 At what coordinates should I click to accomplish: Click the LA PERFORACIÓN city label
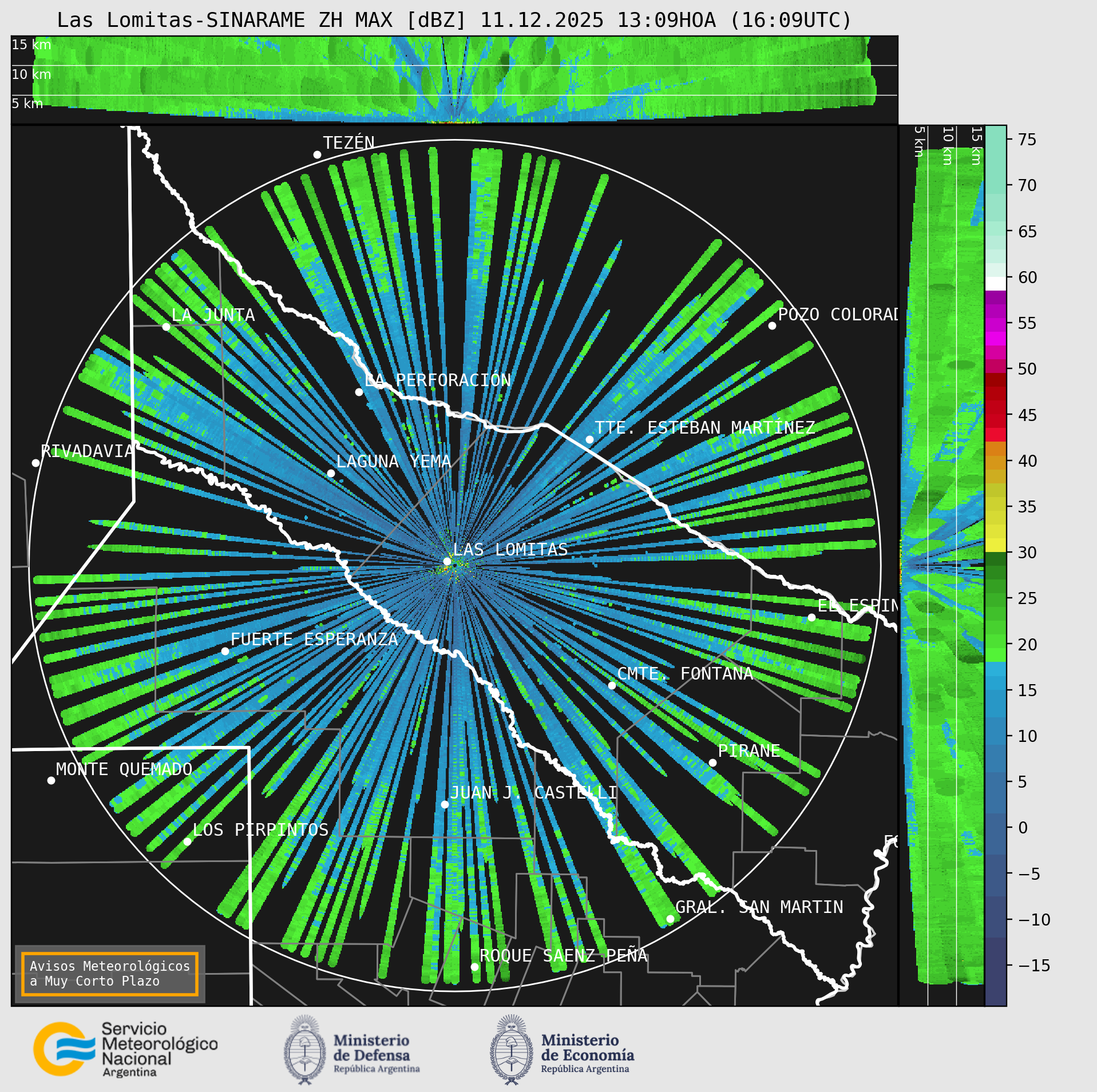[437, 380]
